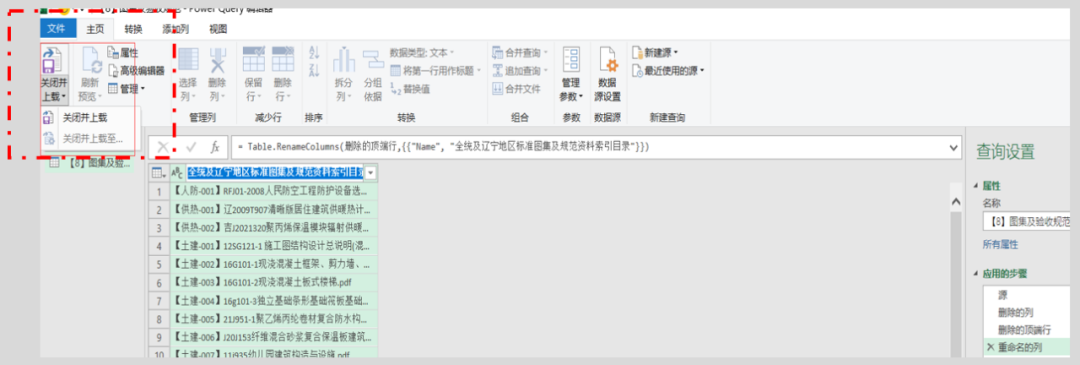Click the 保留行 keep rows button

(x=253, y=74)
